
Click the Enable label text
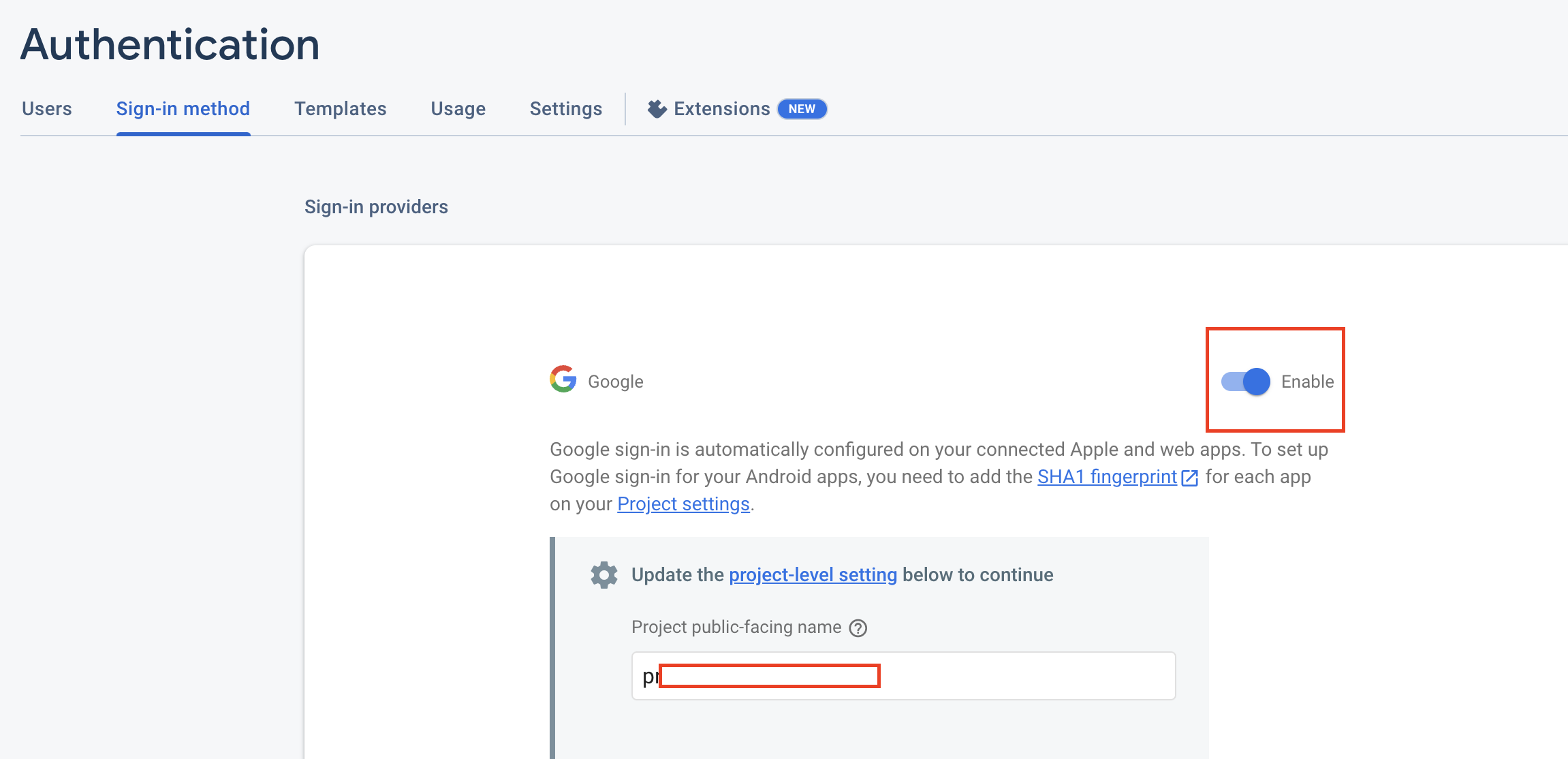1307,382
